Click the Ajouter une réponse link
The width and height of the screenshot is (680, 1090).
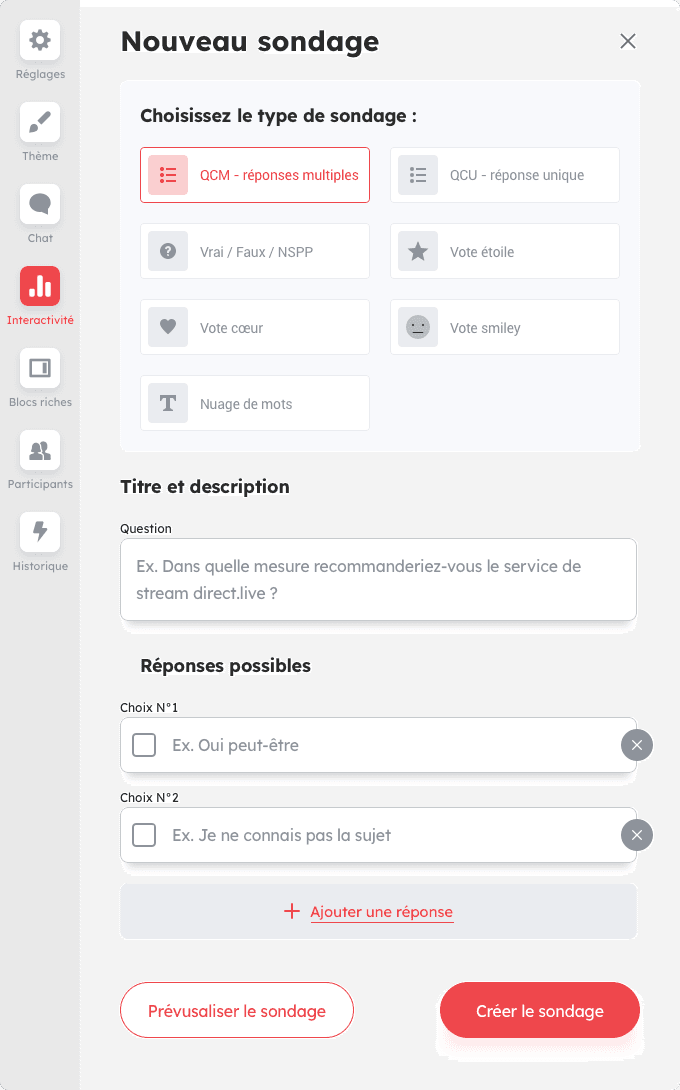point(381,912)
